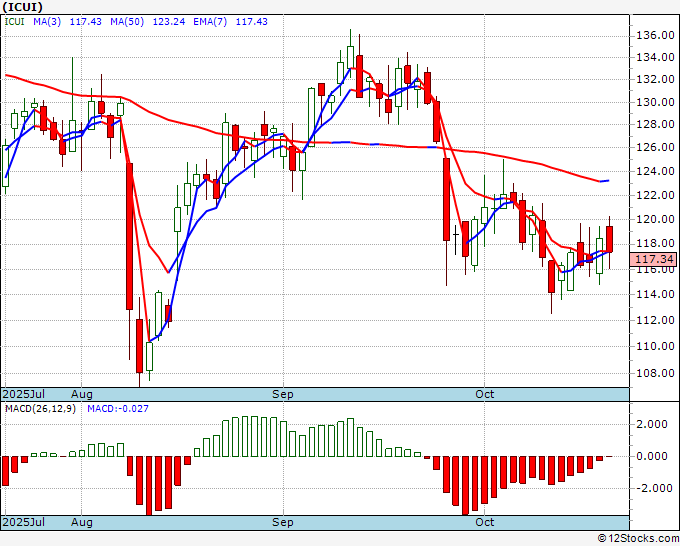
Task: Click the last red candlestick near 119
Action: (609, 239)
